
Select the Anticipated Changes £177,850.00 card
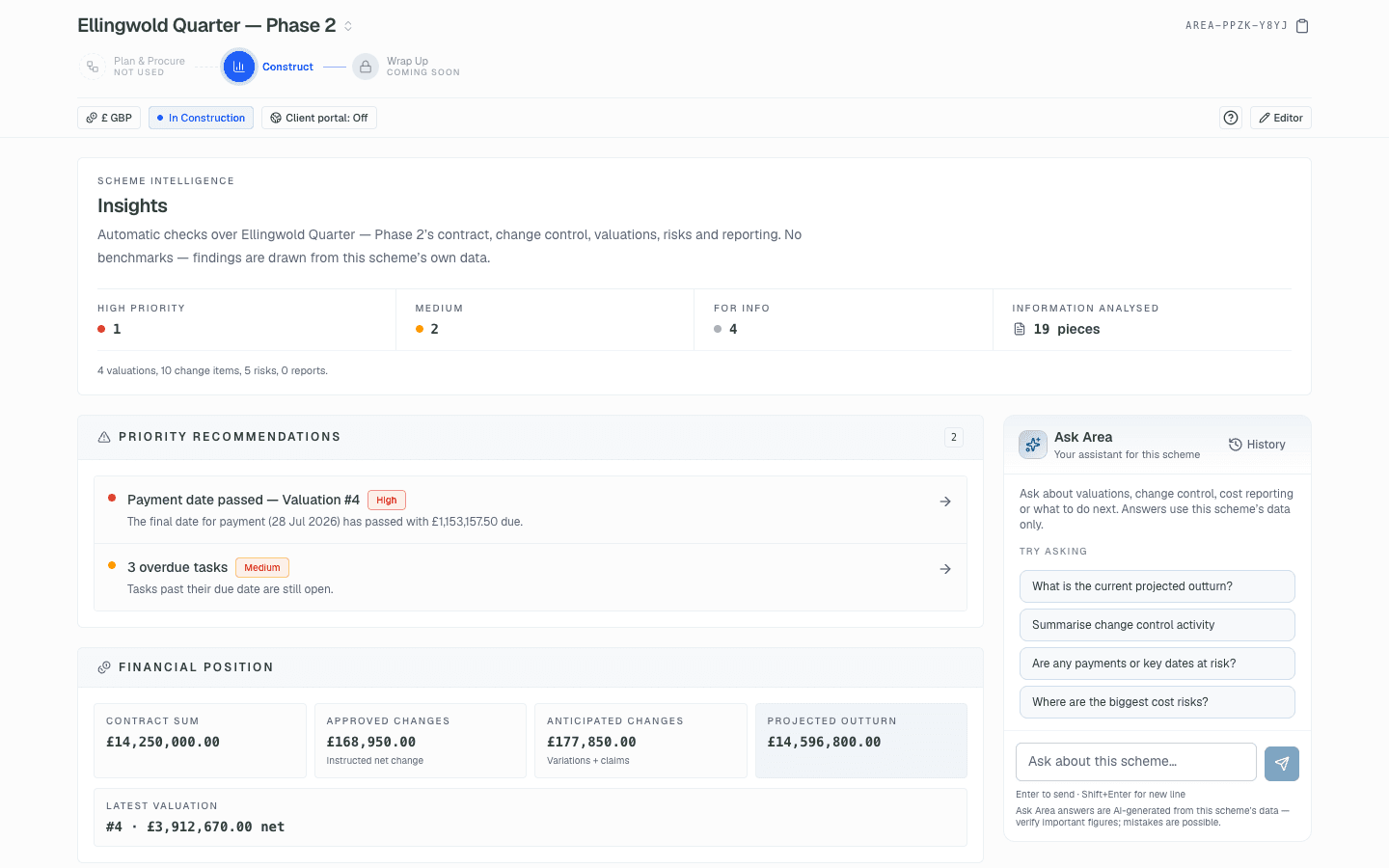[x=640, y=741]
